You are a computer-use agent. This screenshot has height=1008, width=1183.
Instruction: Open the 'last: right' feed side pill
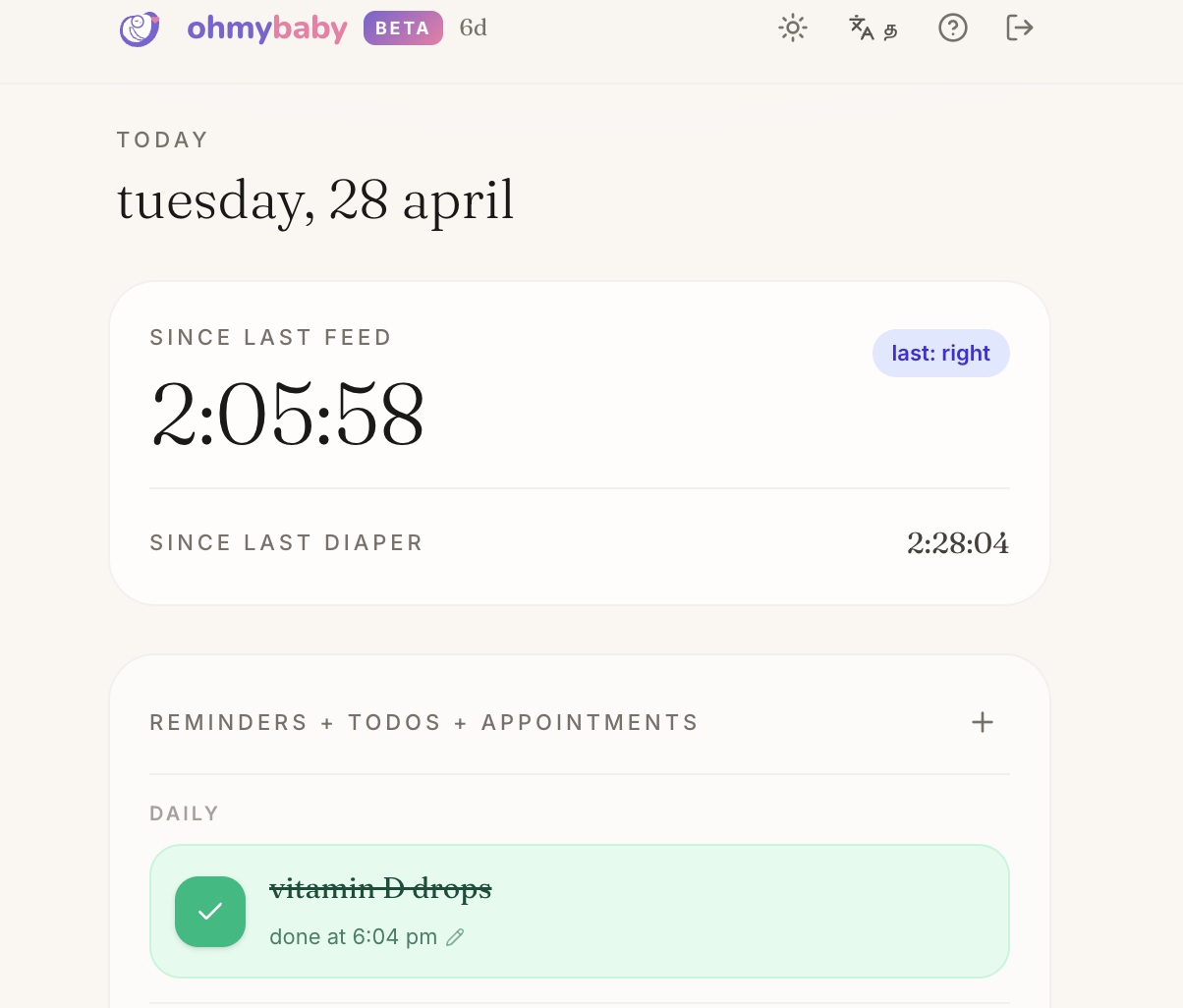coord(940,353)
